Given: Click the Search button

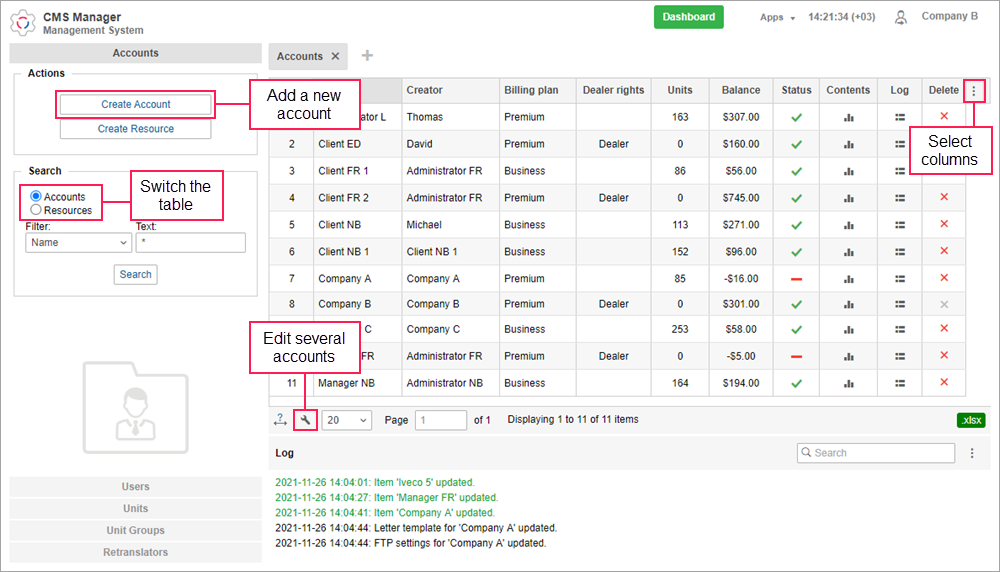Looking at the screenshot, I should click(x=136, y=274).
